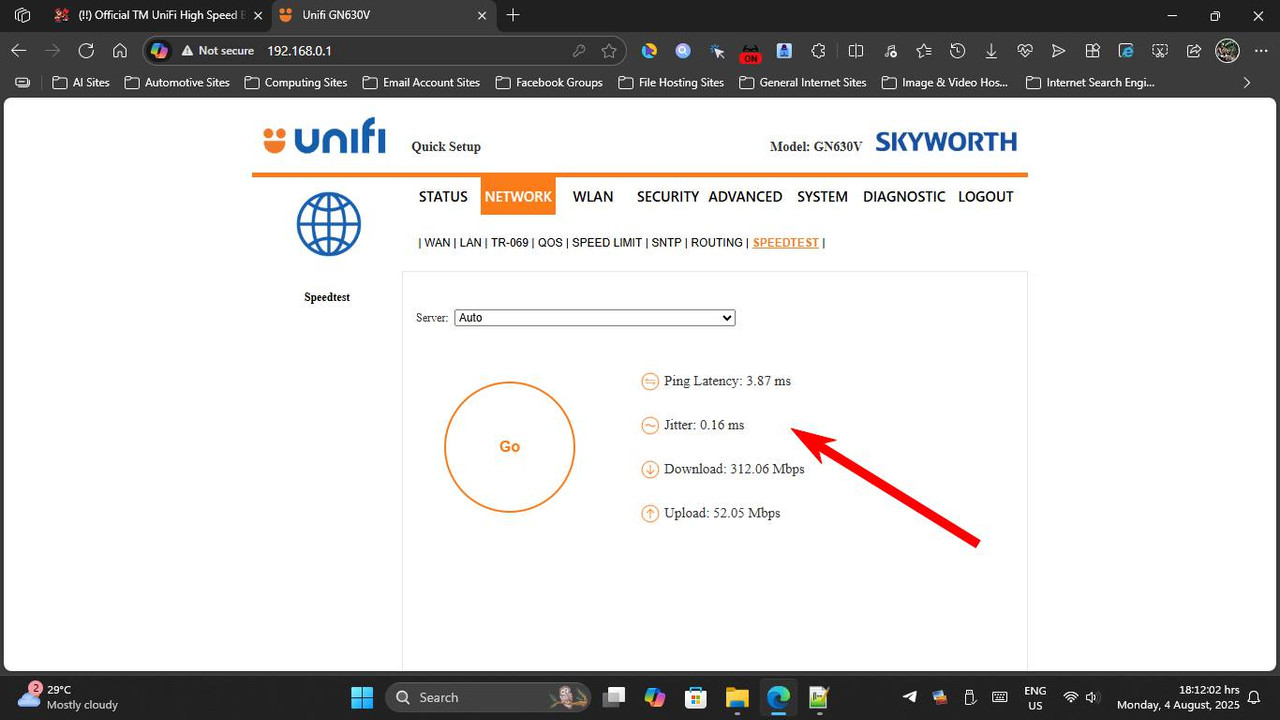The image size is (1280, 720).
Task: Open the Email Account Sites bookmarks folder
Action: click(x=421, y=83)
